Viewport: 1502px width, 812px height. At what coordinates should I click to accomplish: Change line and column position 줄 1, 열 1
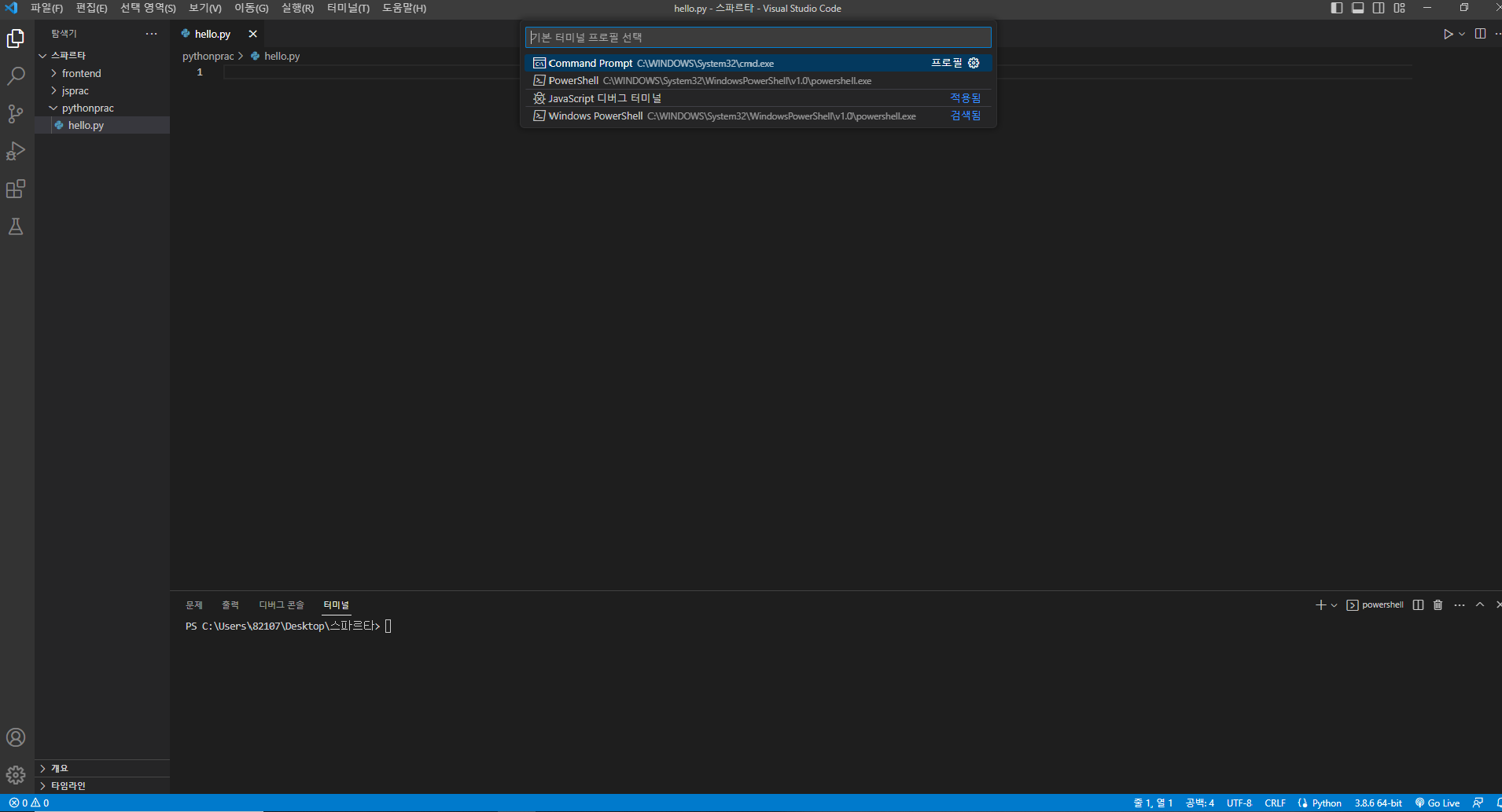(x=1153, y=803)
